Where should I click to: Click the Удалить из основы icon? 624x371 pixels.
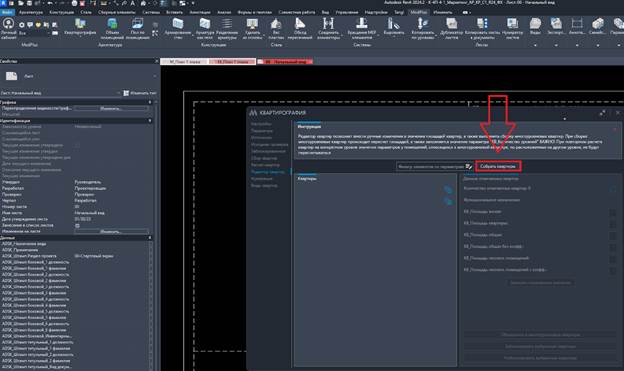(252, 24)
